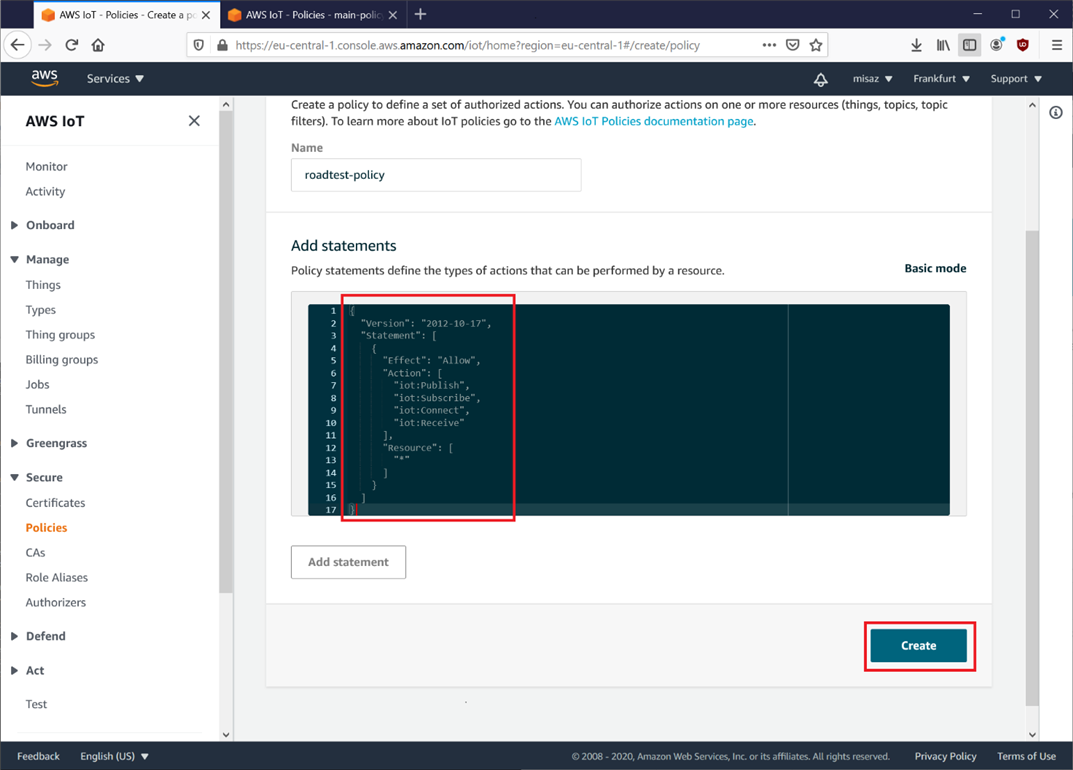Collapse the Manage section

[47, 259]
